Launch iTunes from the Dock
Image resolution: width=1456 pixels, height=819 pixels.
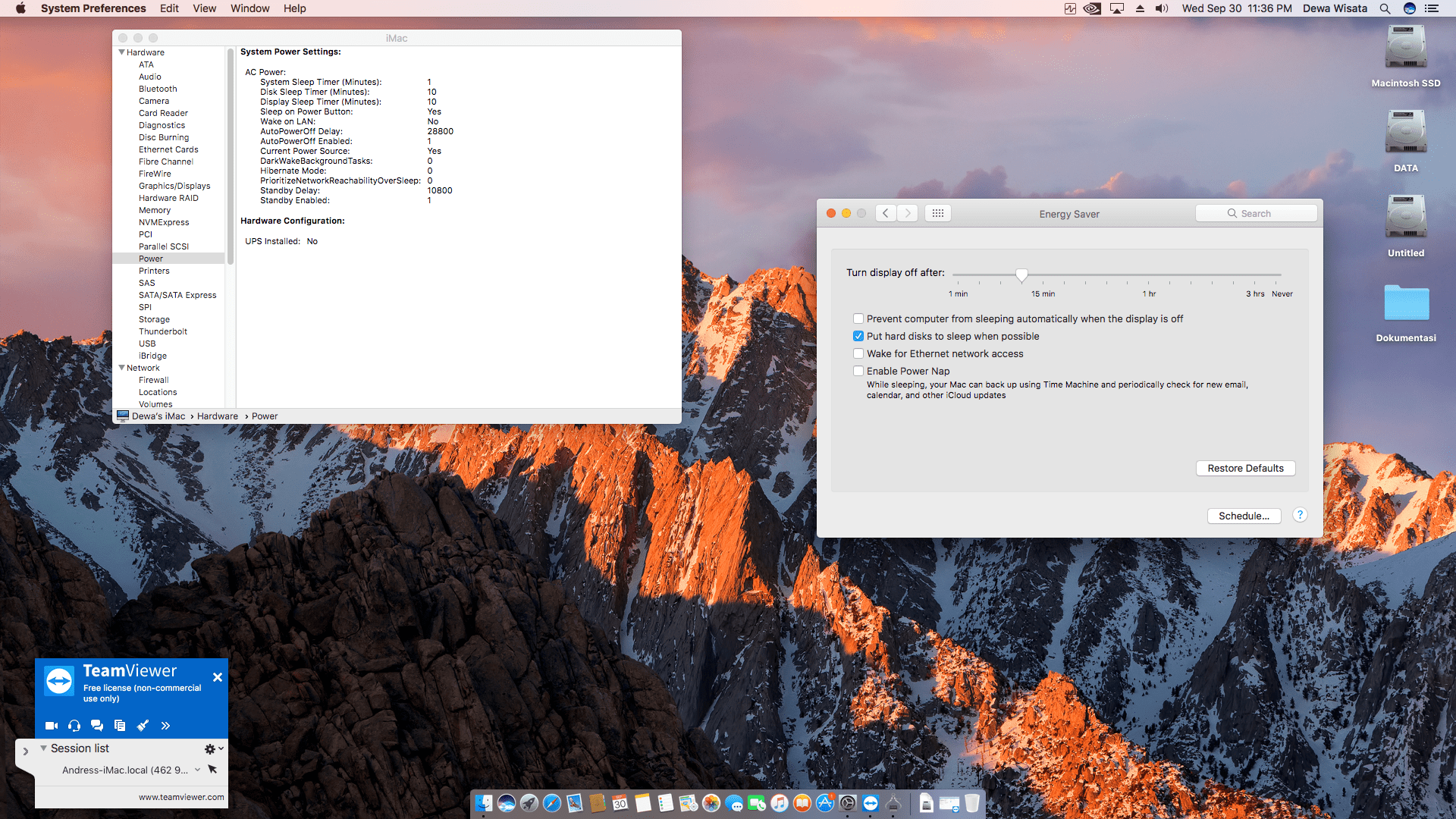tap(780, 803)
